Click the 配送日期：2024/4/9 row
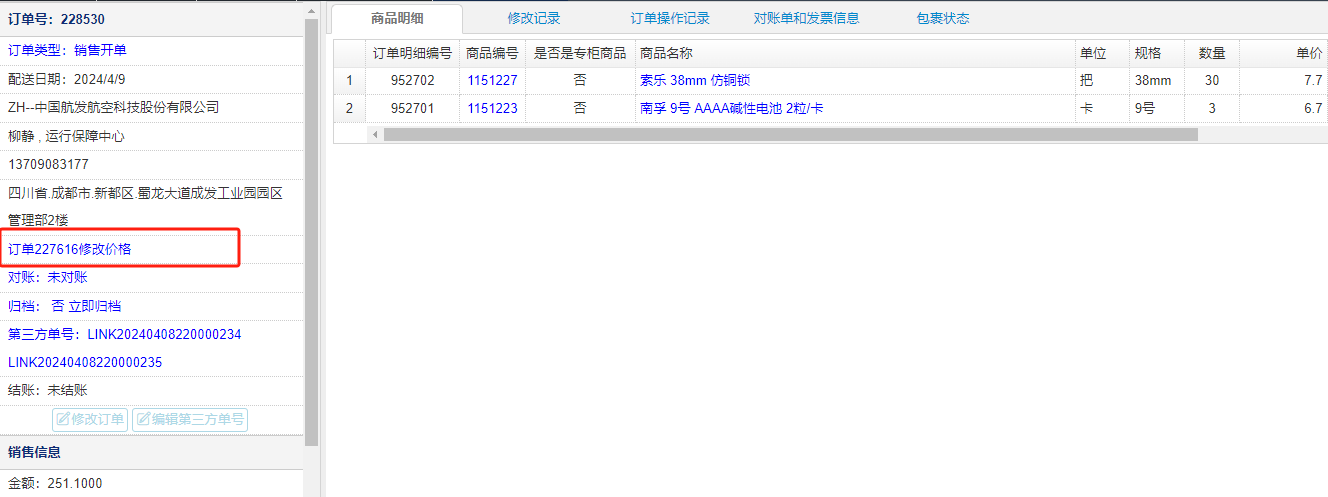This screenshot has width=1328, height=497. tap(152, 79)
